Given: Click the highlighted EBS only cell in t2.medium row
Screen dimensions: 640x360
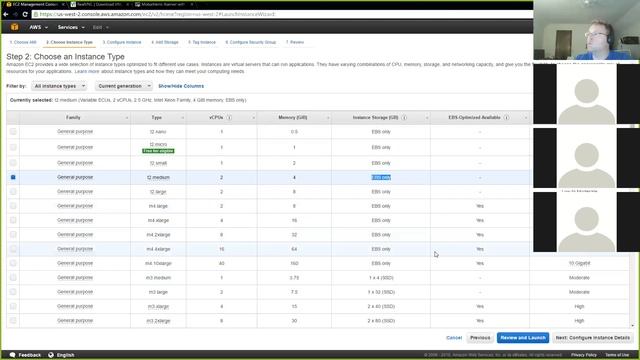Looking at the screenshot, I should [x=381, y=177].
